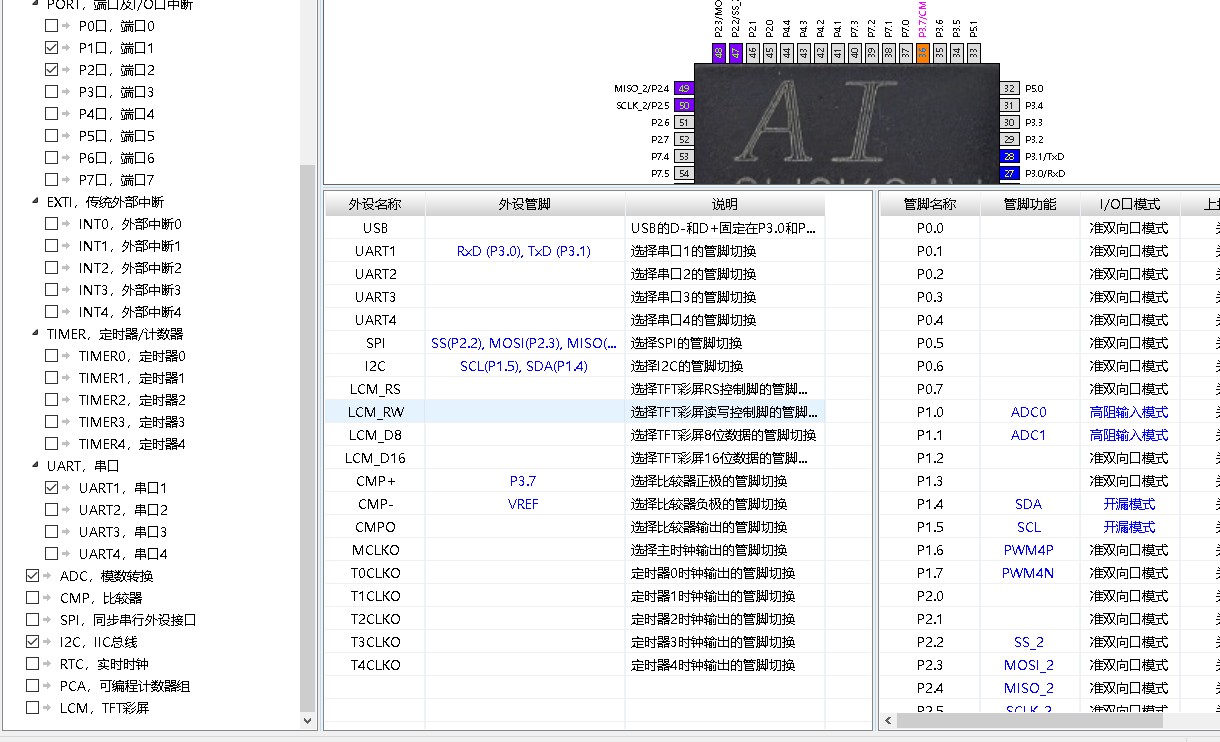Select purple pin 48 on chip top
The height and width of the screenshot is (742, 1220).
[718, 53]
